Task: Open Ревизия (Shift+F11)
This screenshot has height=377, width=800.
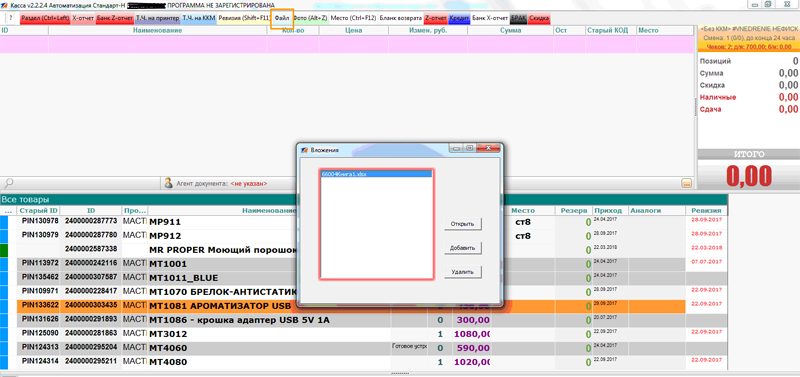Action: (243, 18)
